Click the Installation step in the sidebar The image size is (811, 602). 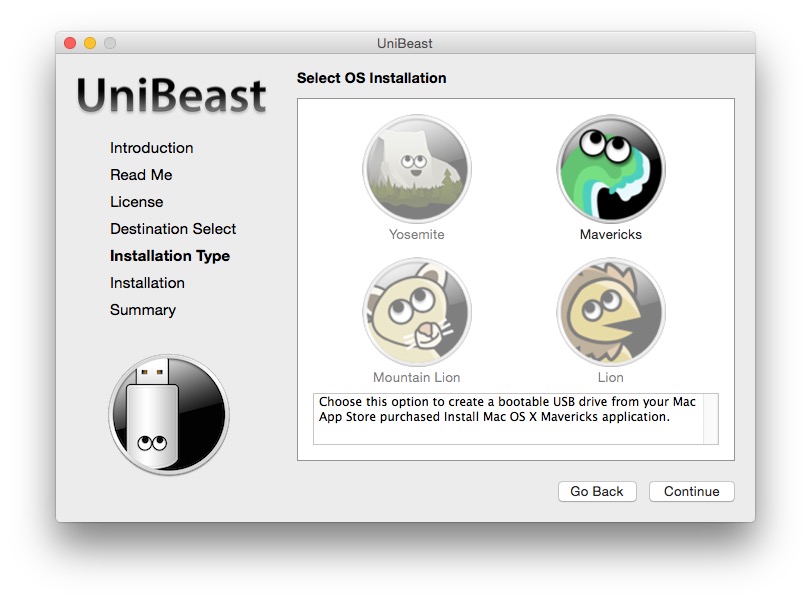pyautogui.click(x=147, y=283)
